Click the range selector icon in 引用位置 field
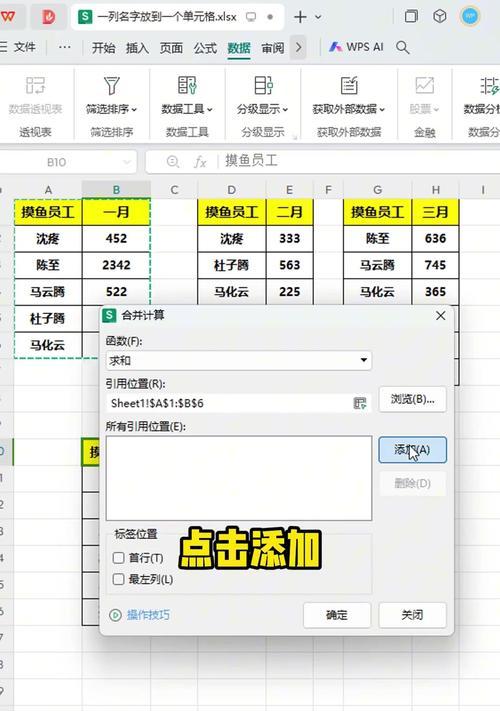 (359, 403)
